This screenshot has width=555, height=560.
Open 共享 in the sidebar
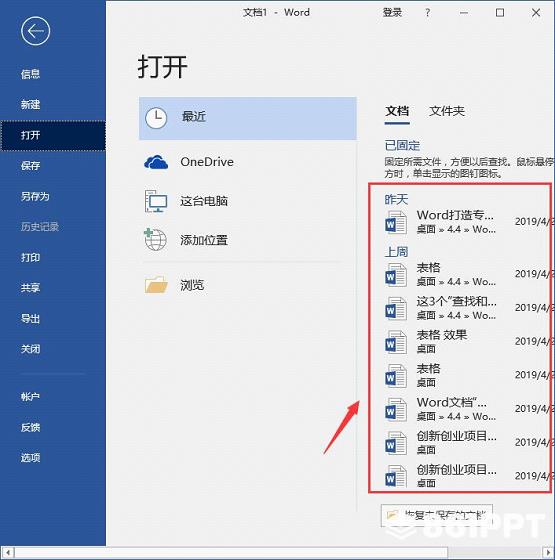[x=30, y=288]
